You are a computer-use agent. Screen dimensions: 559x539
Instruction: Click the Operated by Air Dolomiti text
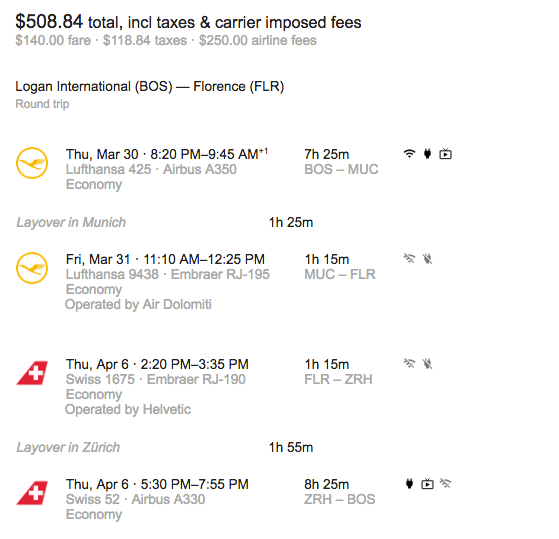click(138, 304)
